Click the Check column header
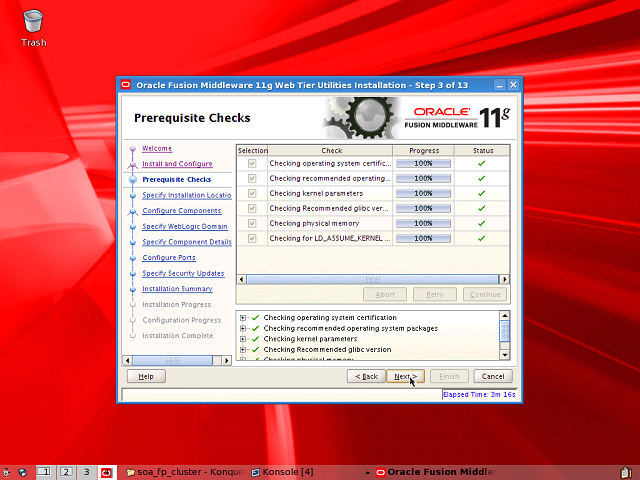This screenshot has height=480, width=640. [x=331, y=151]
